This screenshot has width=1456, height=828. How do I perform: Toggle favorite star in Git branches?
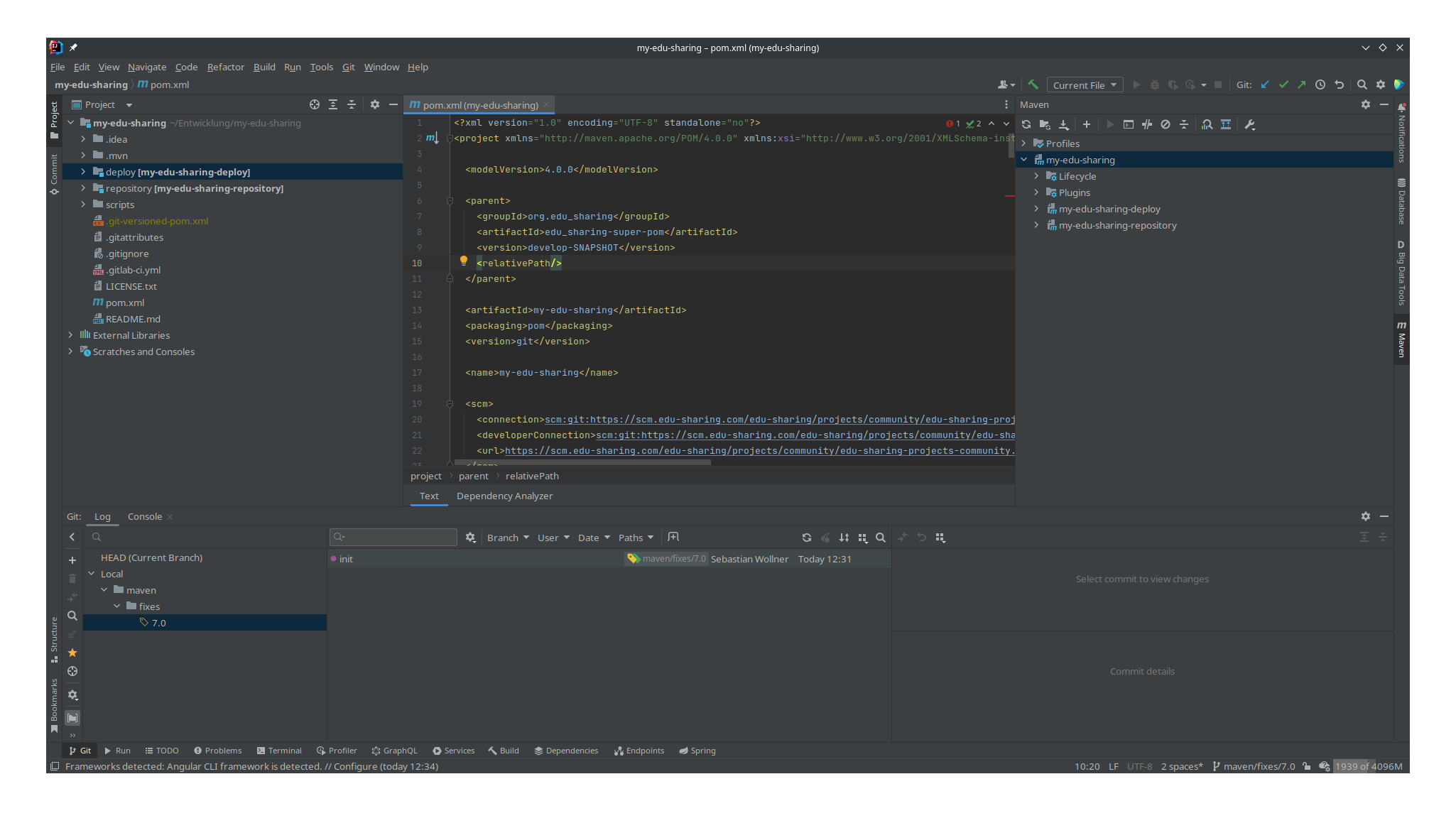(x=72, y=653)
